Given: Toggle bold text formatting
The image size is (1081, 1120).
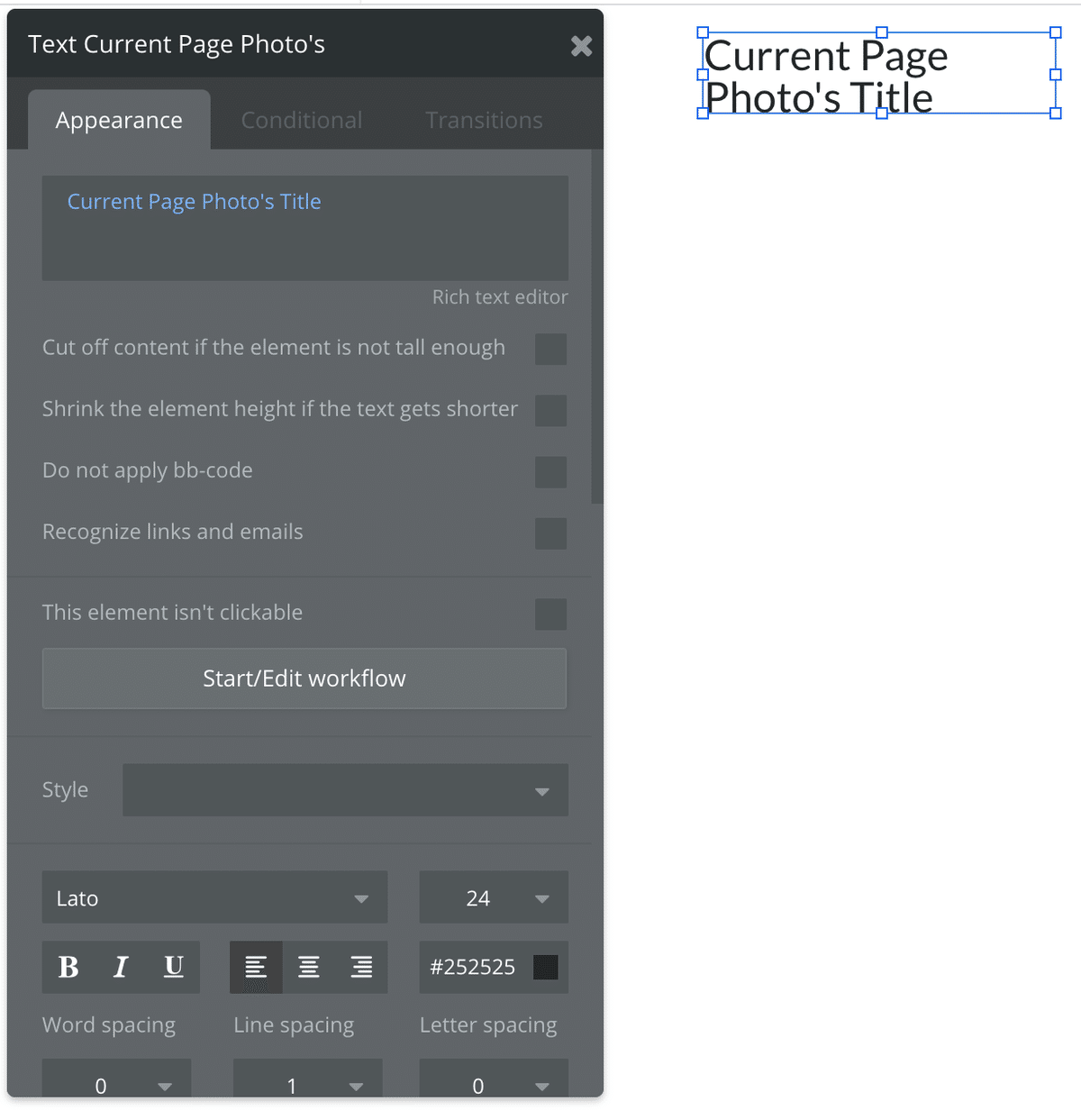Looking at the screenshot, I should [x=68, y=967].
